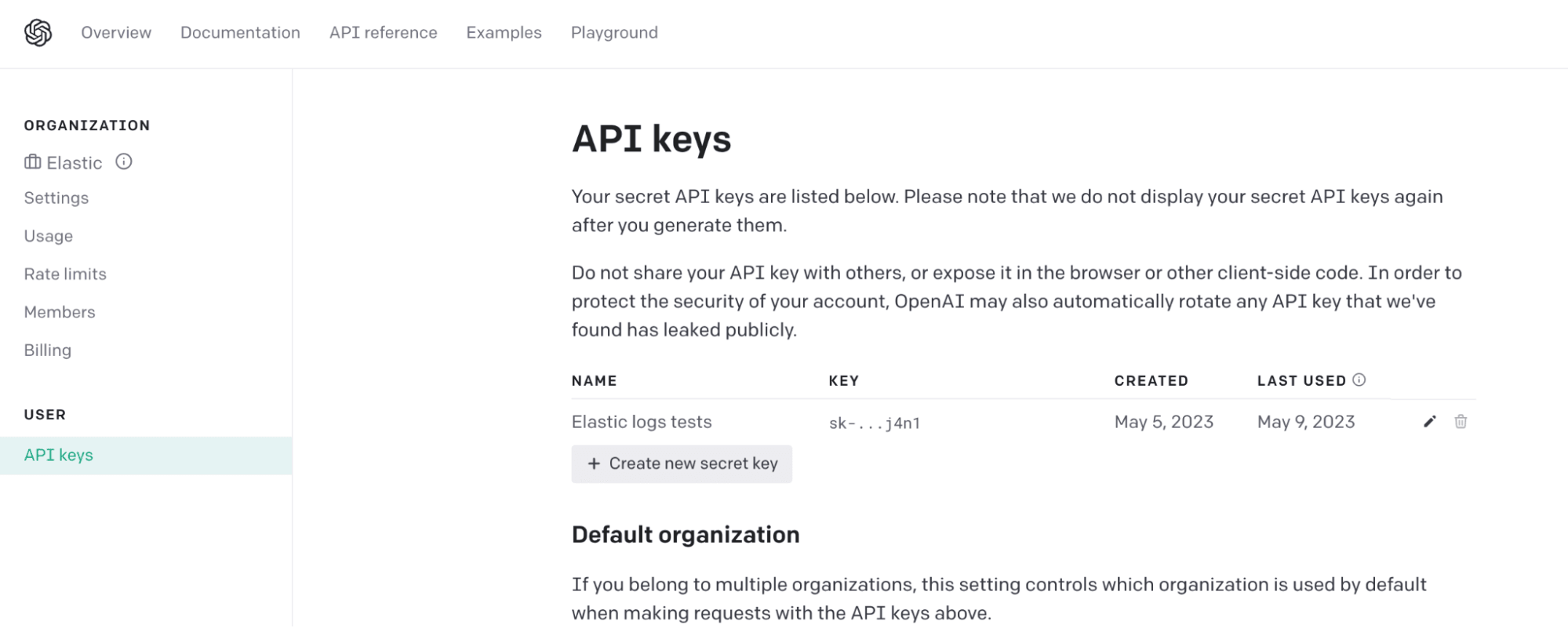Open Rate limits in the sidebar
The width and height of the screenshot is (1568, 628).
[x=65, y=274]
